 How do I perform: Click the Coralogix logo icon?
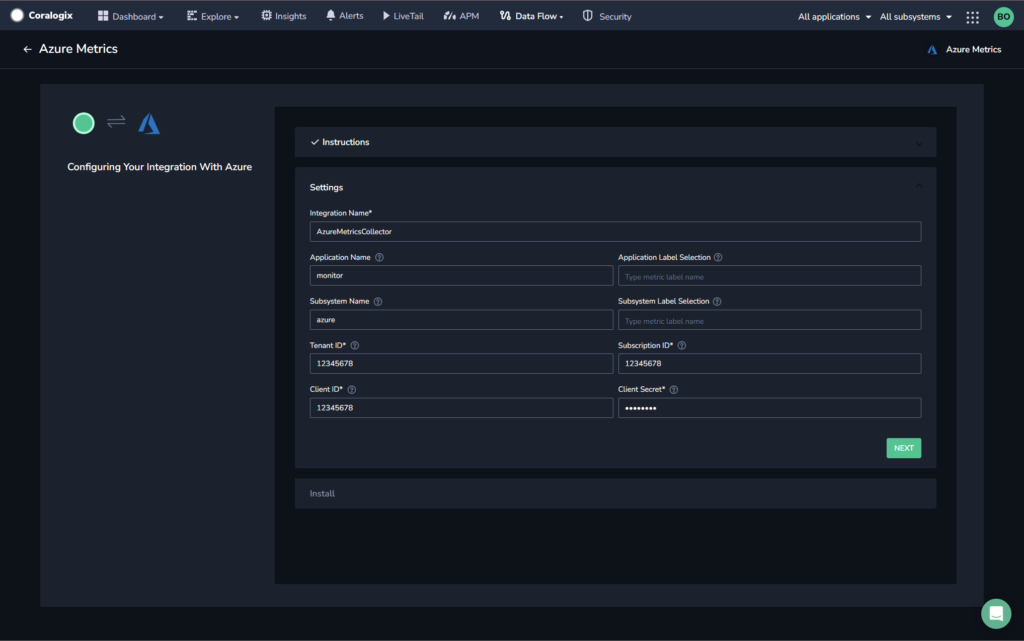17,16
